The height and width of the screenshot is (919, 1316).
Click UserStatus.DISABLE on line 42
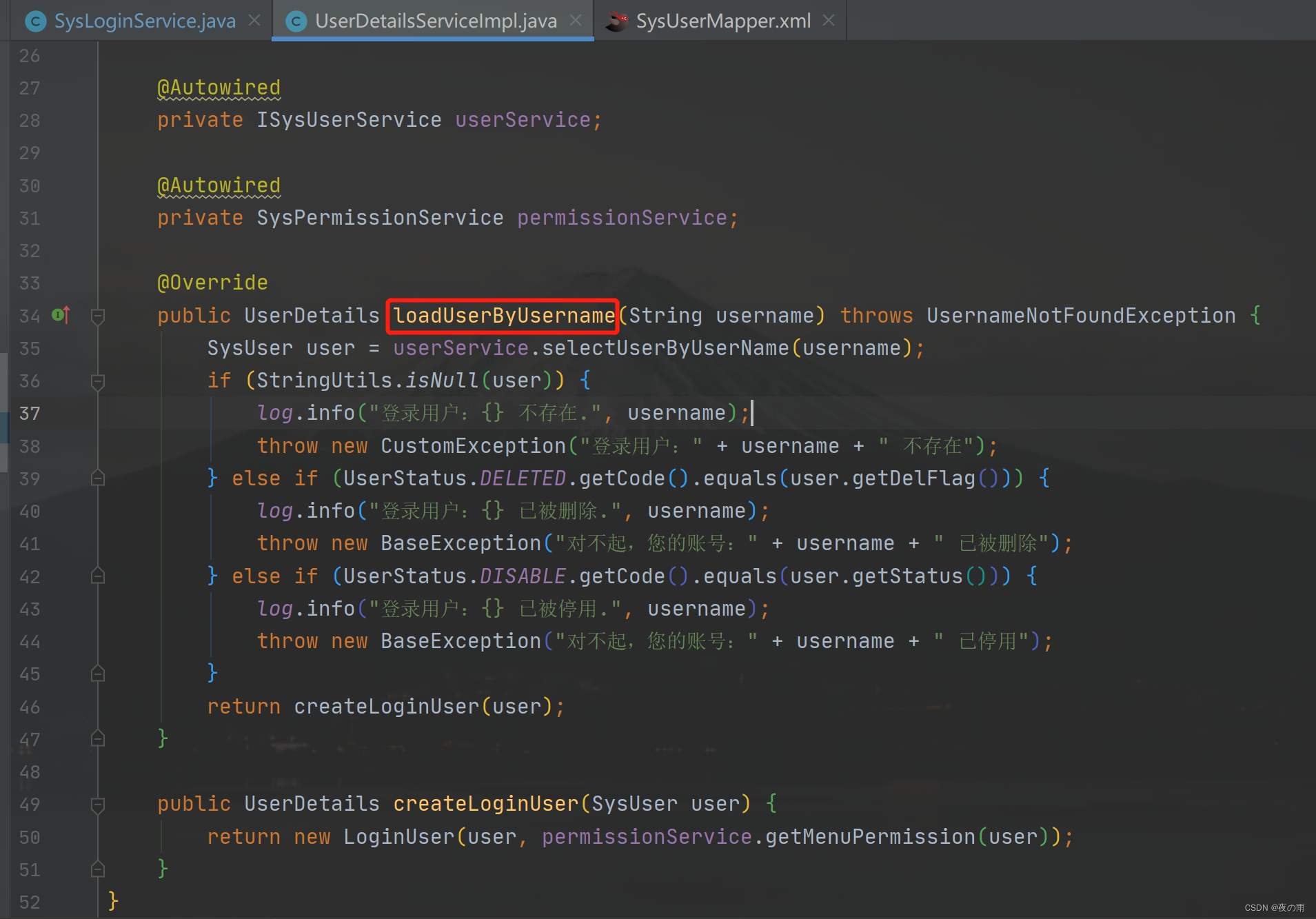click(x=454, y=576)
